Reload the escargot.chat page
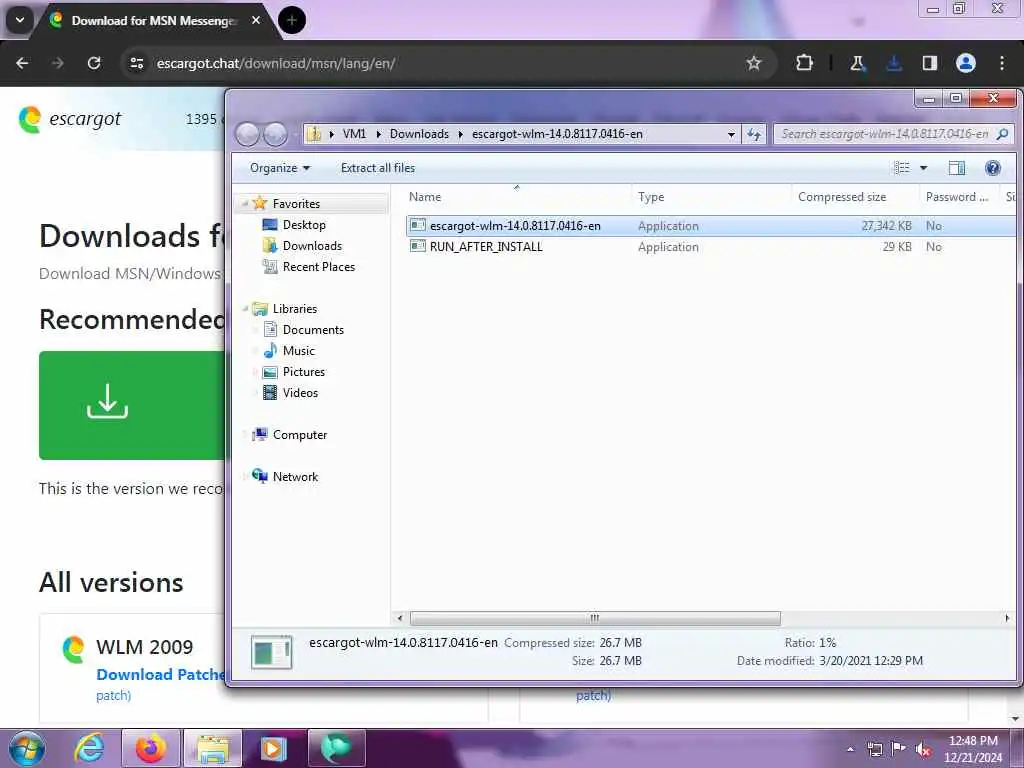The height and width of the screenshot is (768, 1024). (94, 63)
